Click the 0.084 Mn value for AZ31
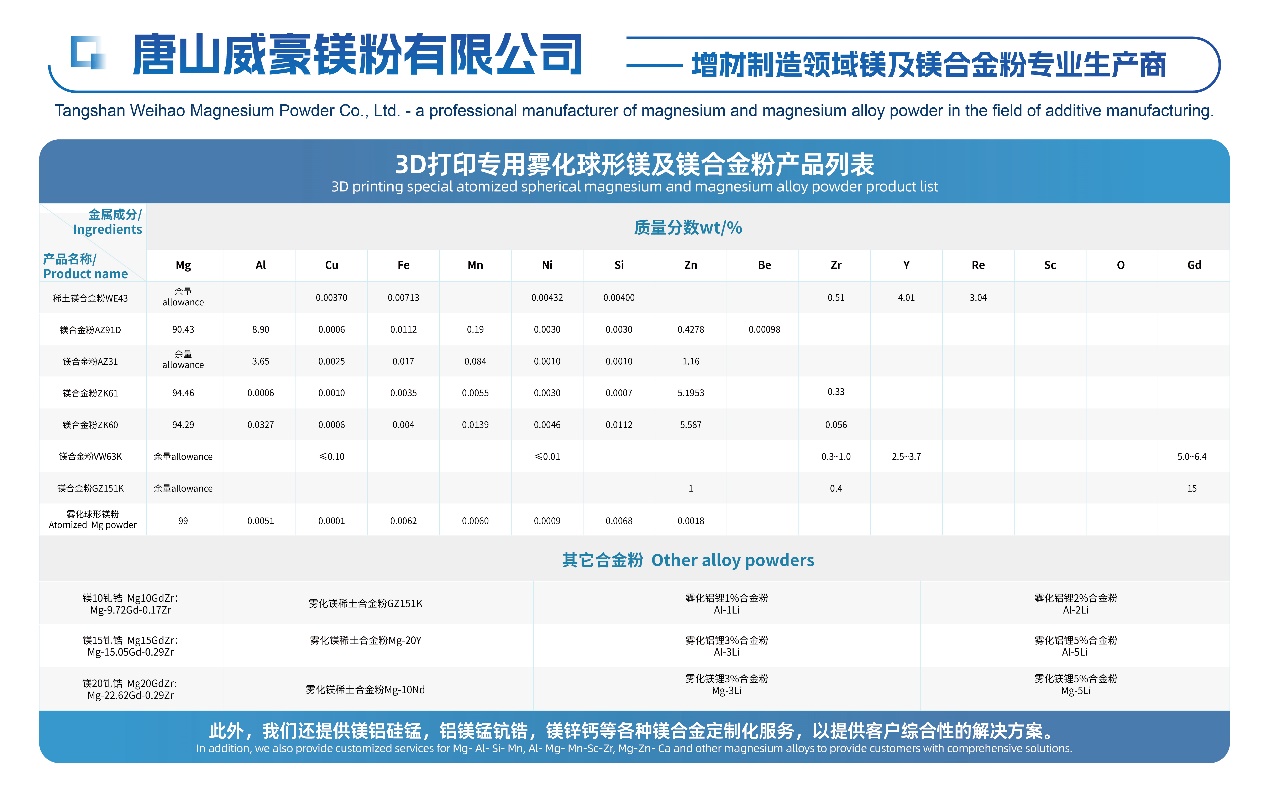The image size is (1269, 795). 475,361
